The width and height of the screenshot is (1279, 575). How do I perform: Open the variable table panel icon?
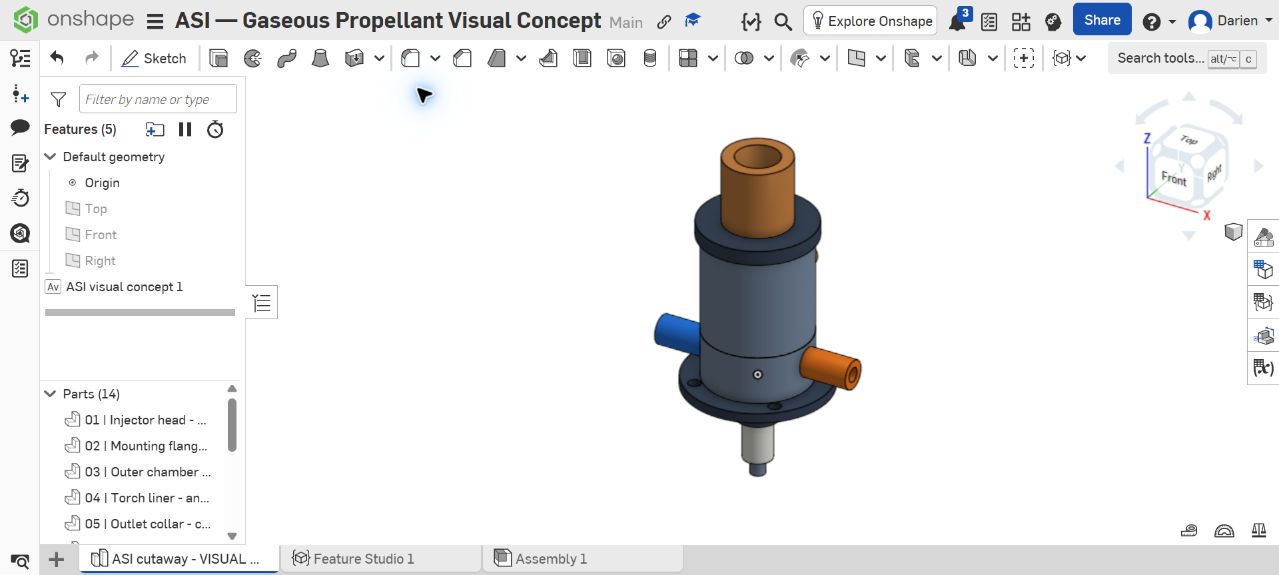(x=1264, y=368)
